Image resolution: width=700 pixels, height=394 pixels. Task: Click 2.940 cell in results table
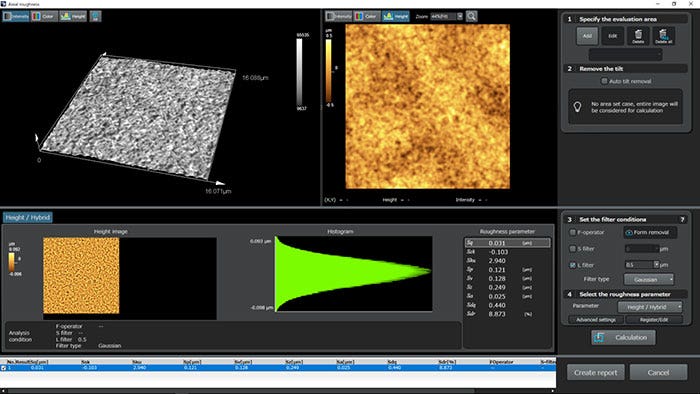[x=139, y=368]
